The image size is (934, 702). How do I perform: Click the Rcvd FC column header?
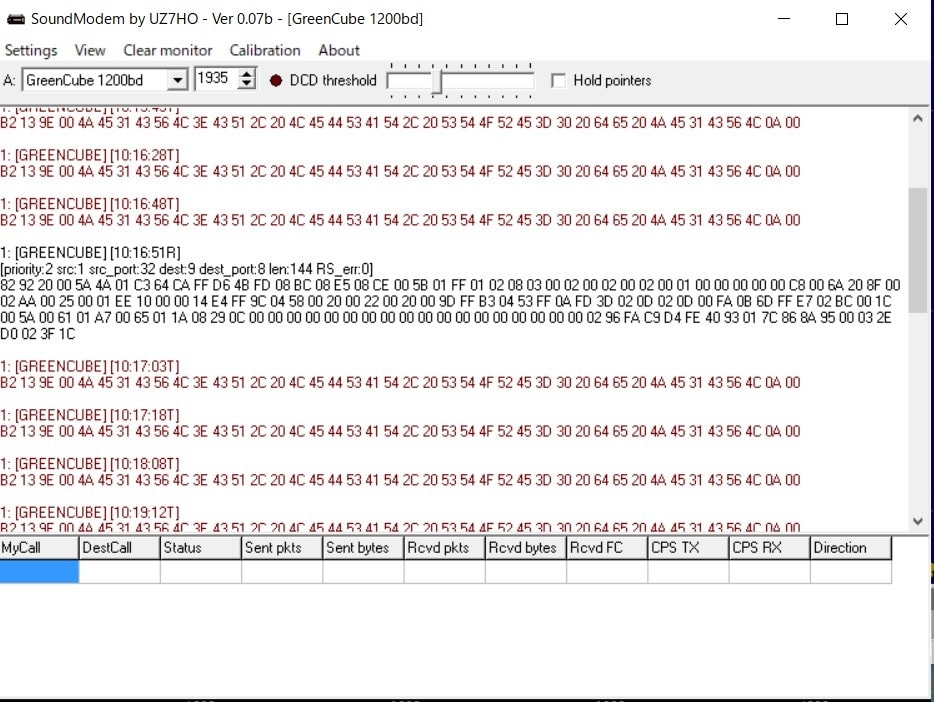pos(607,548)
